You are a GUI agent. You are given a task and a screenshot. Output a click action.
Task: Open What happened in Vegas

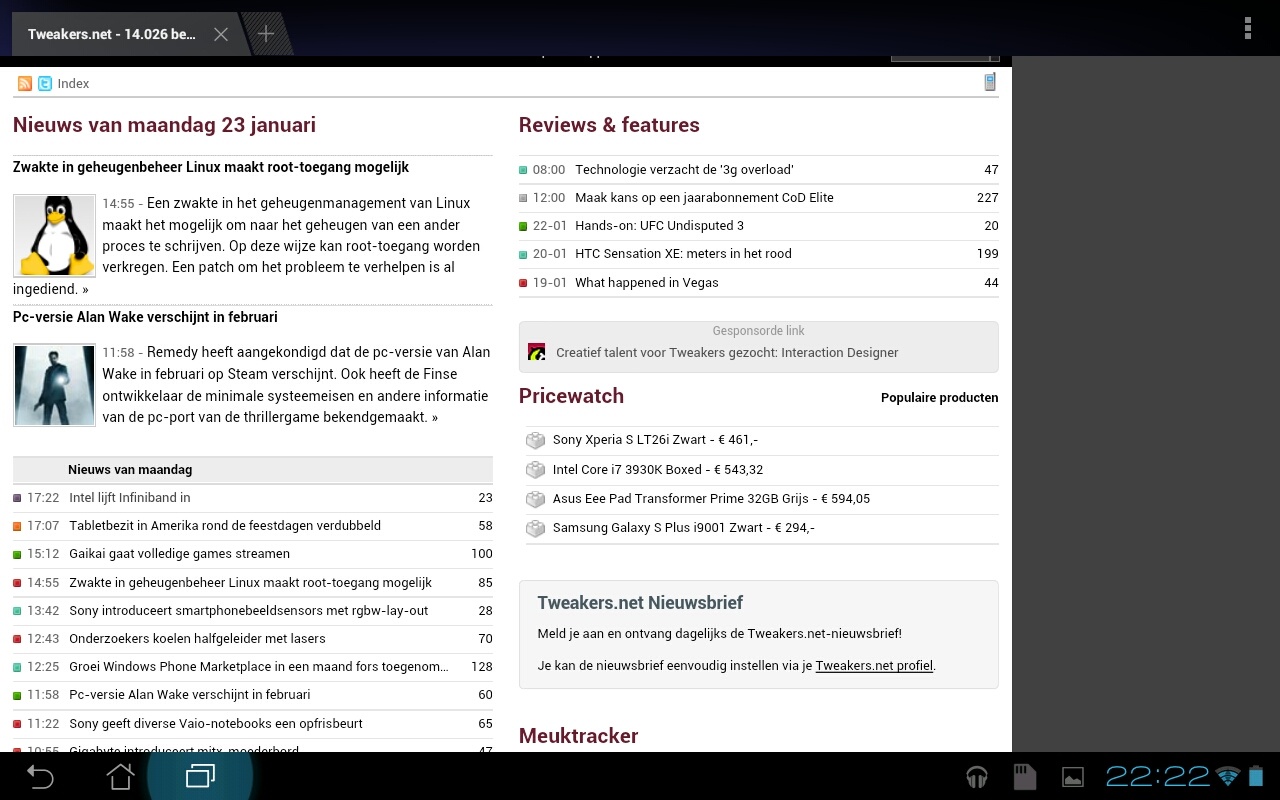tap(647, 282)
